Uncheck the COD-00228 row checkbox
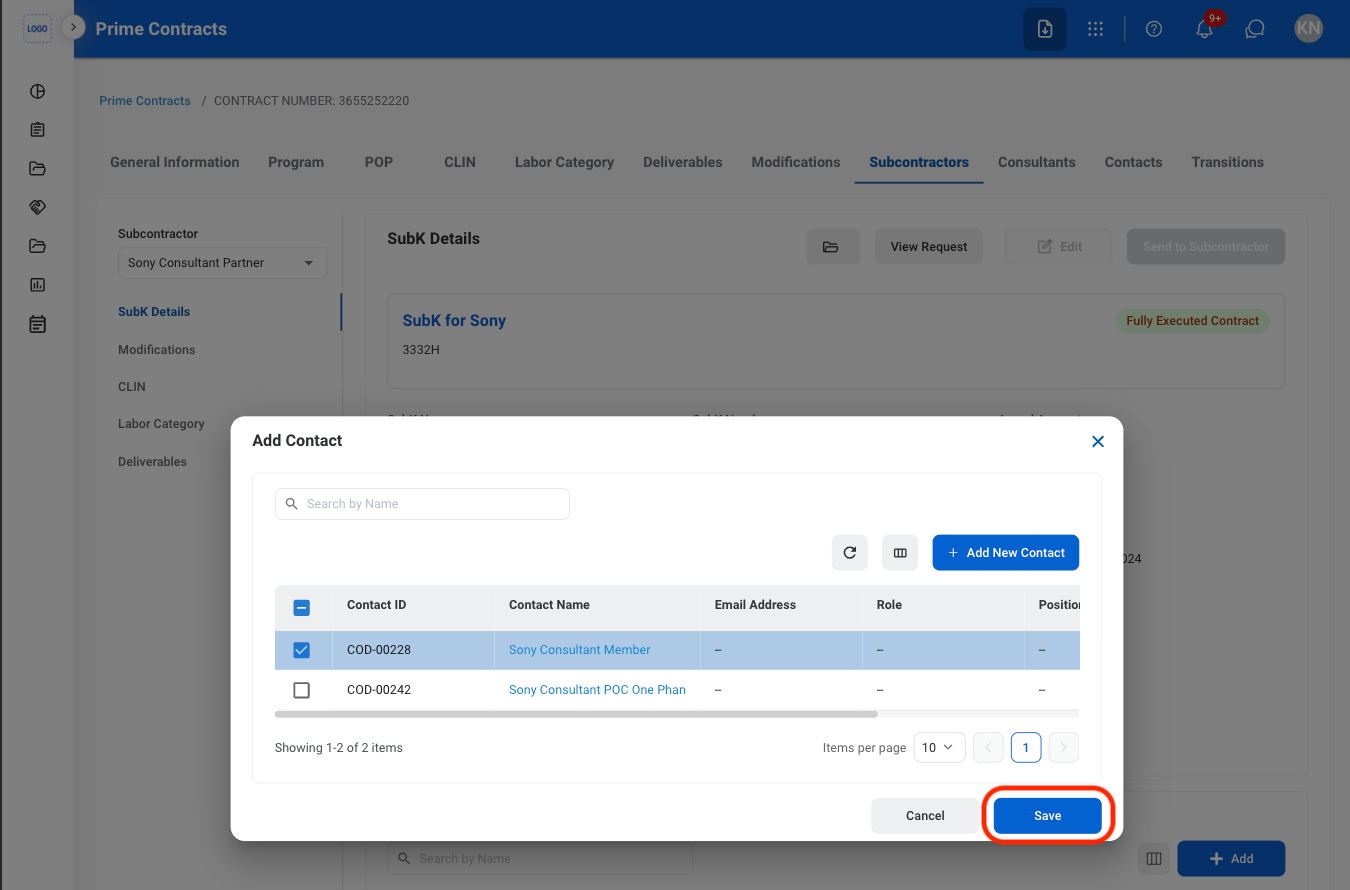Image resolution: width=1350 pixels, height=890 pixels. (x=302, y=650)
